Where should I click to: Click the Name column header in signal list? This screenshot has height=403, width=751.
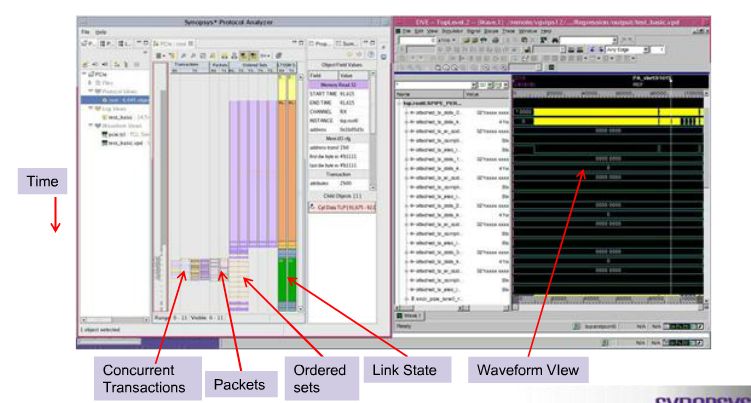tap(430, 94)
